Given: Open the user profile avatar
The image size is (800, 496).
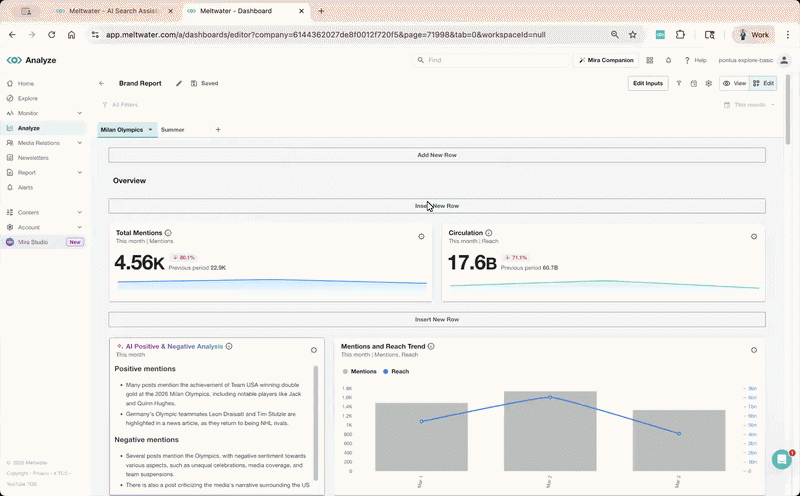Looking at the screenshot, I should tap(784, 60).
